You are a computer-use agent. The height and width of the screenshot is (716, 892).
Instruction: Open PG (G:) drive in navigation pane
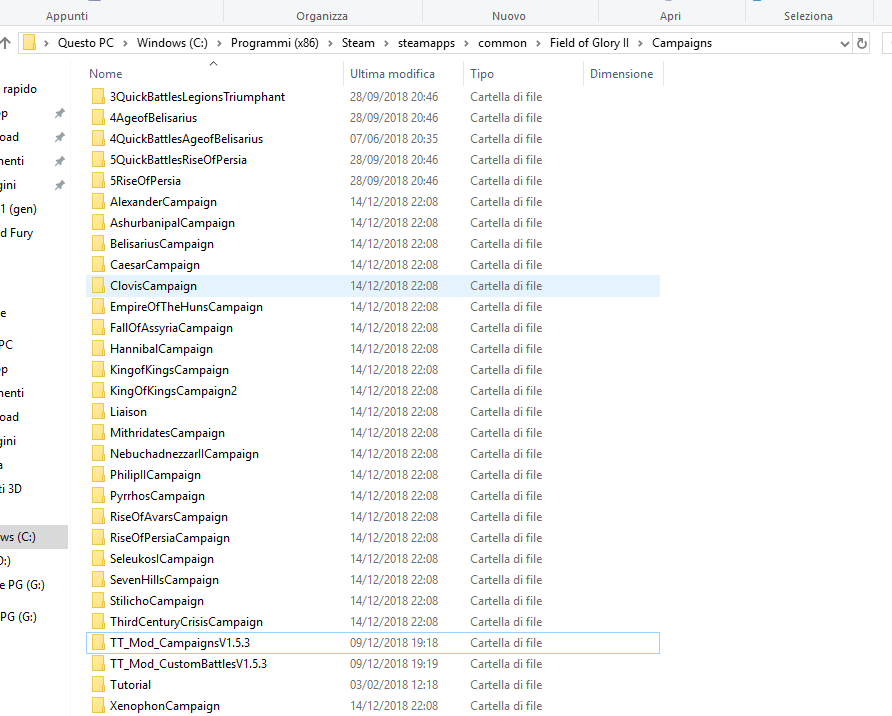(19, 617)
